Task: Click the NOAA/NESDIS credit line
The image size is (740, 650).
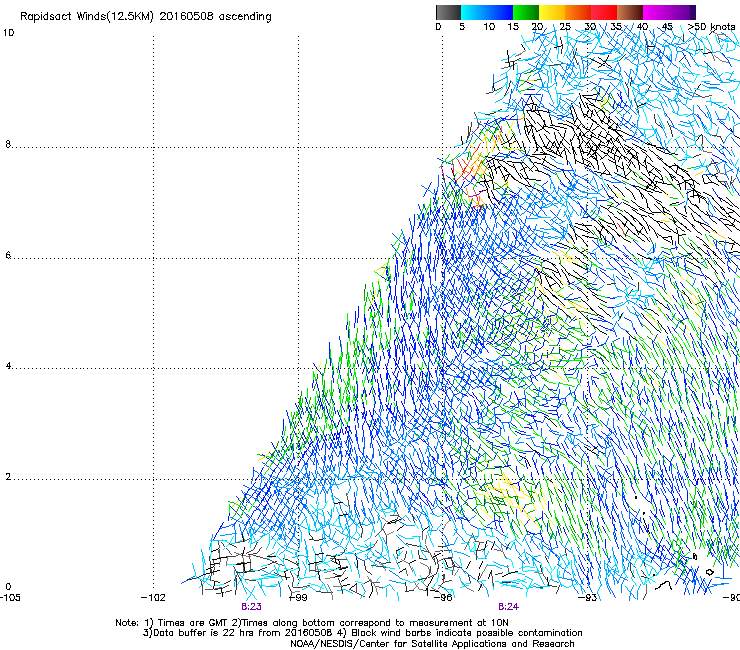Action: tap(432, 644)
